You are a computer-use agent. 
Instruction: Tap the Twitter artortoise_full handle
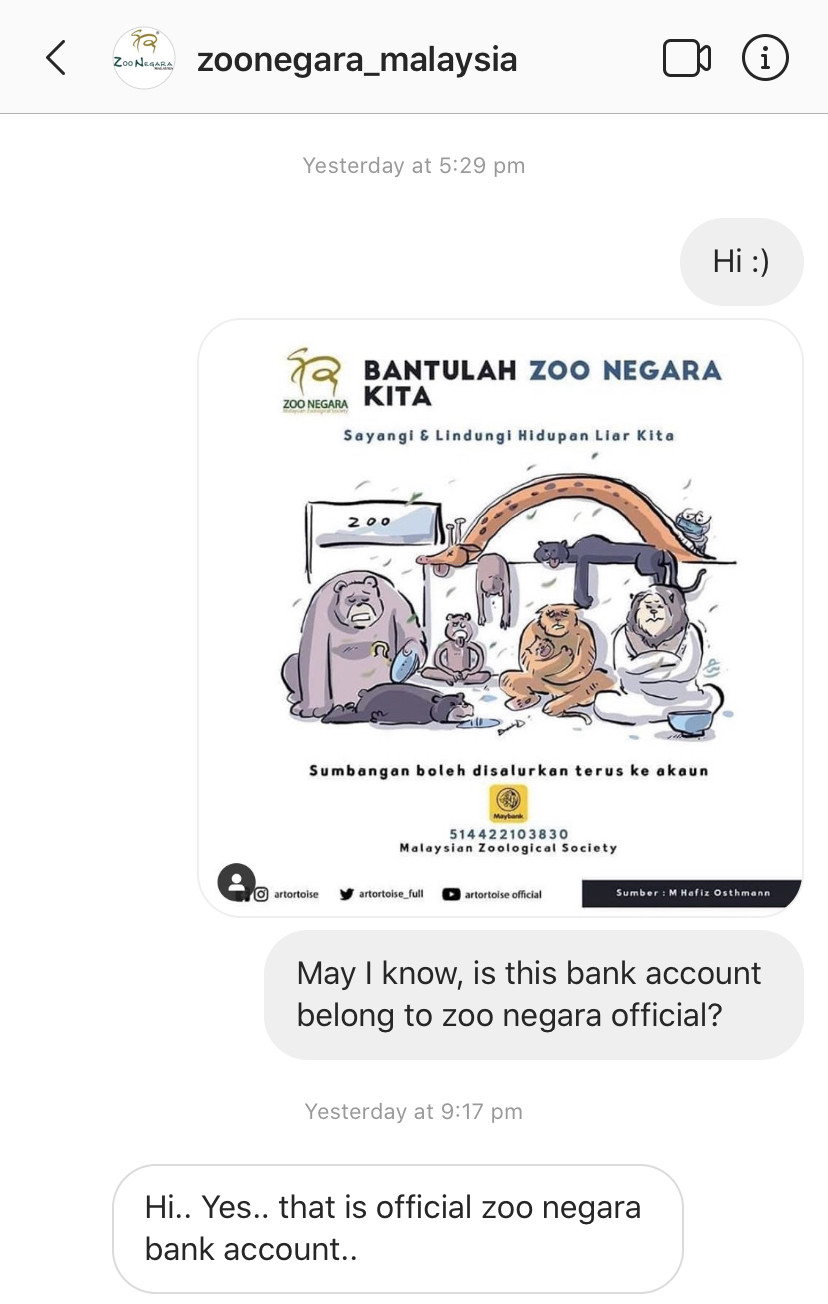(x=382, y=894)
